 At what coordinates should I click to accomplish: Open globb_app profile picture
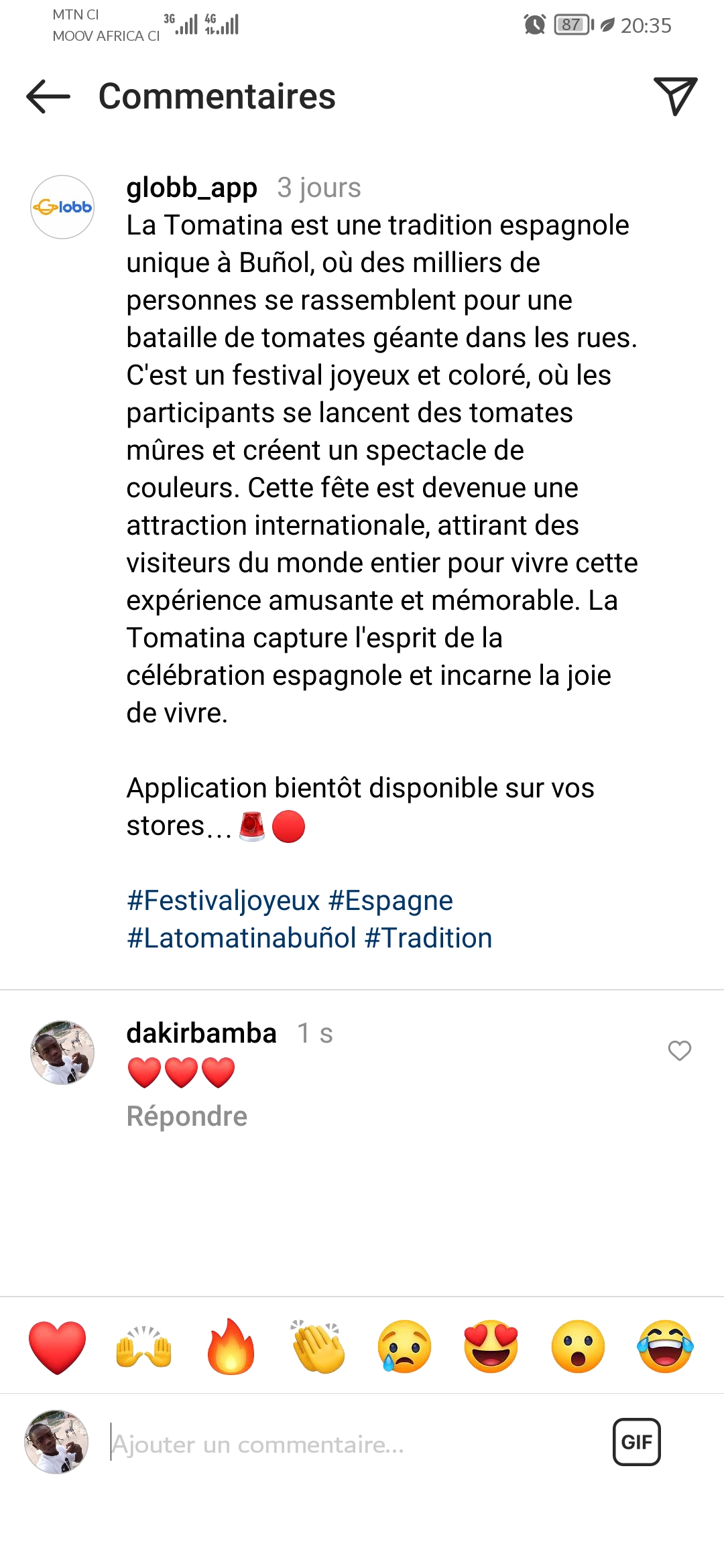62,207
